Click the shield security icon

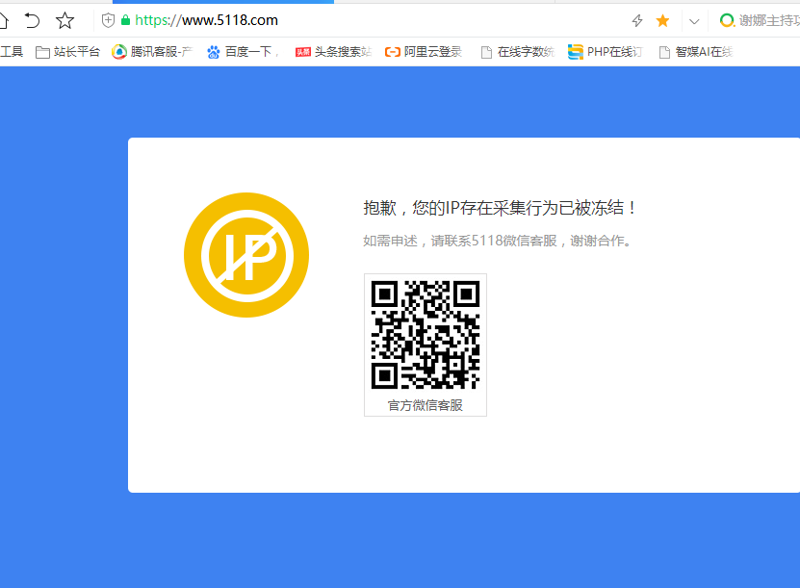(x=108, y=20)
